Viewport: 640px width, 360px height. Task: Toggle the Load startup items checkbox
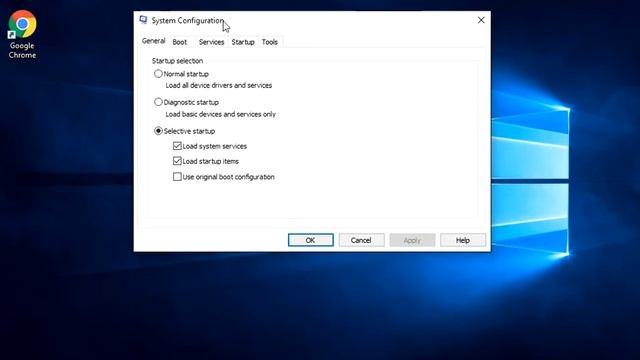click(x=177, y=161)
